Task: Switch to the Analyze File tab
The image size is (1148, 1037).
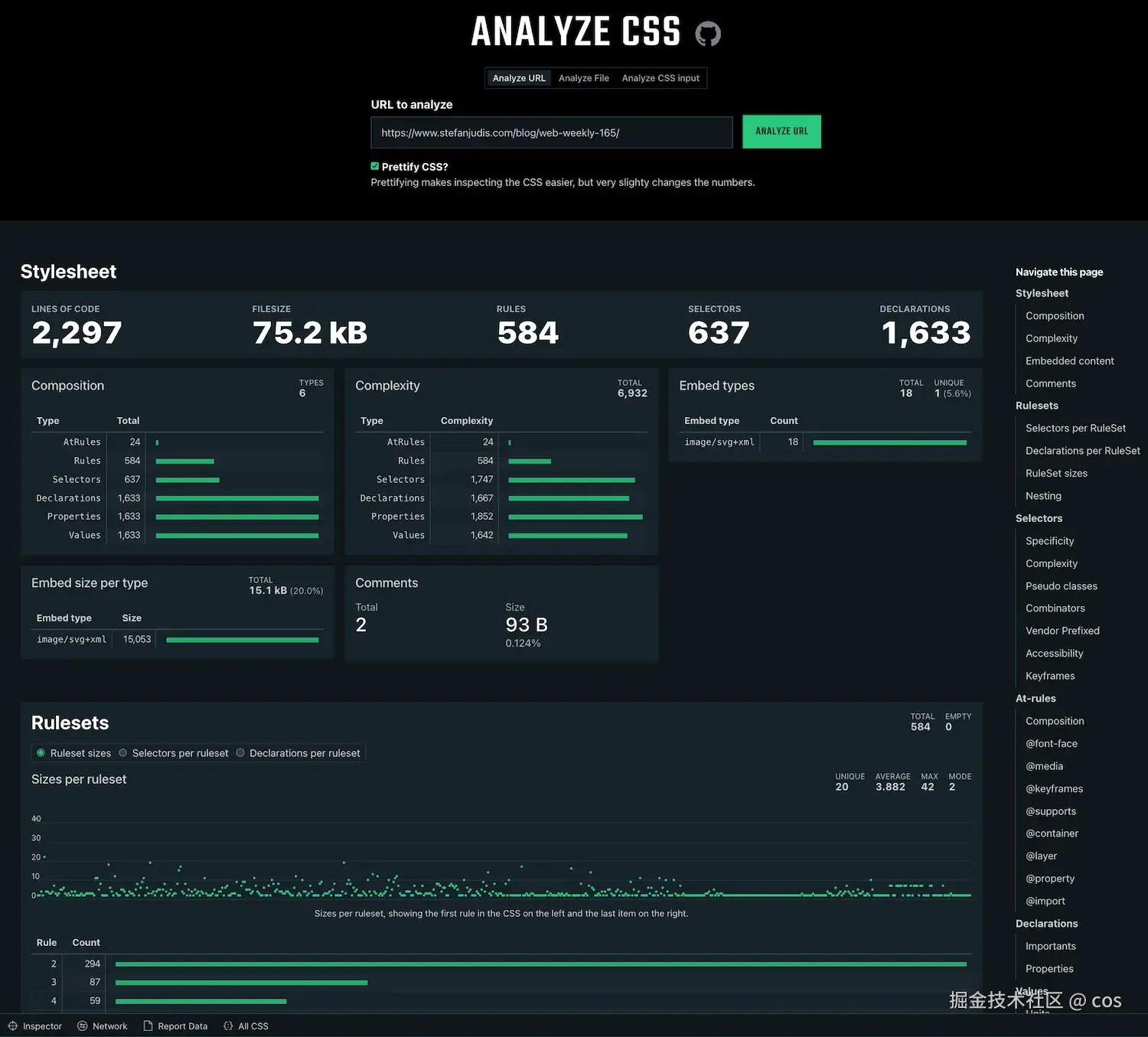Action: click(x=583, y=77)
